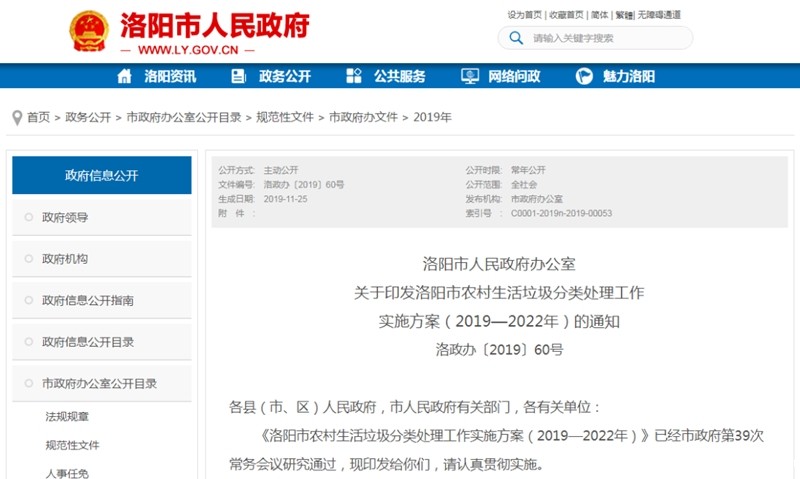Switch to 繁體 Chinese
Viewport: 800px width, 479px height.
pyautogui.click(x=623, y=15)
